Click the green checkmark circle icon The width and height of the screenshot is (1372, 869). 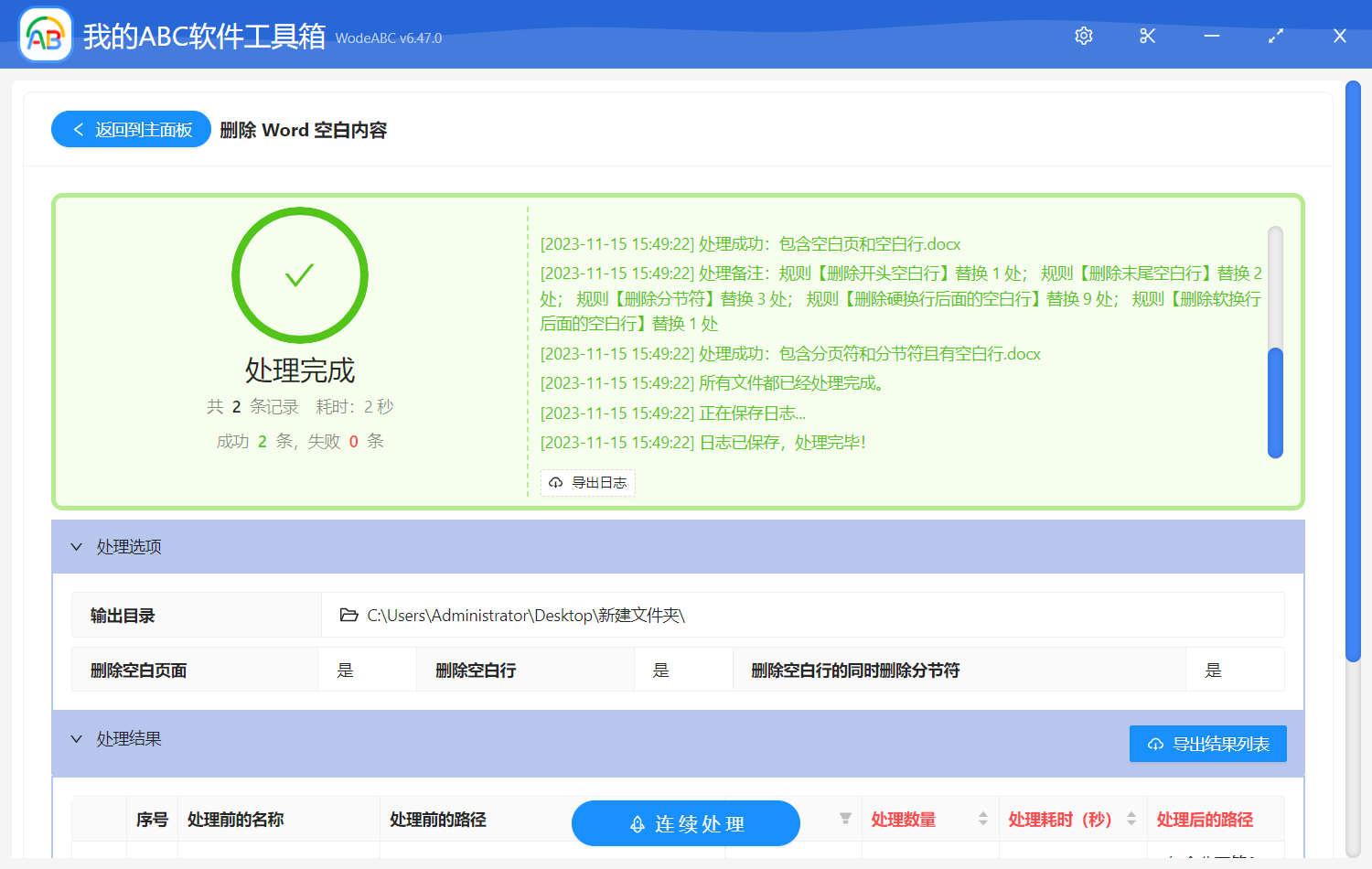[300, 275]
